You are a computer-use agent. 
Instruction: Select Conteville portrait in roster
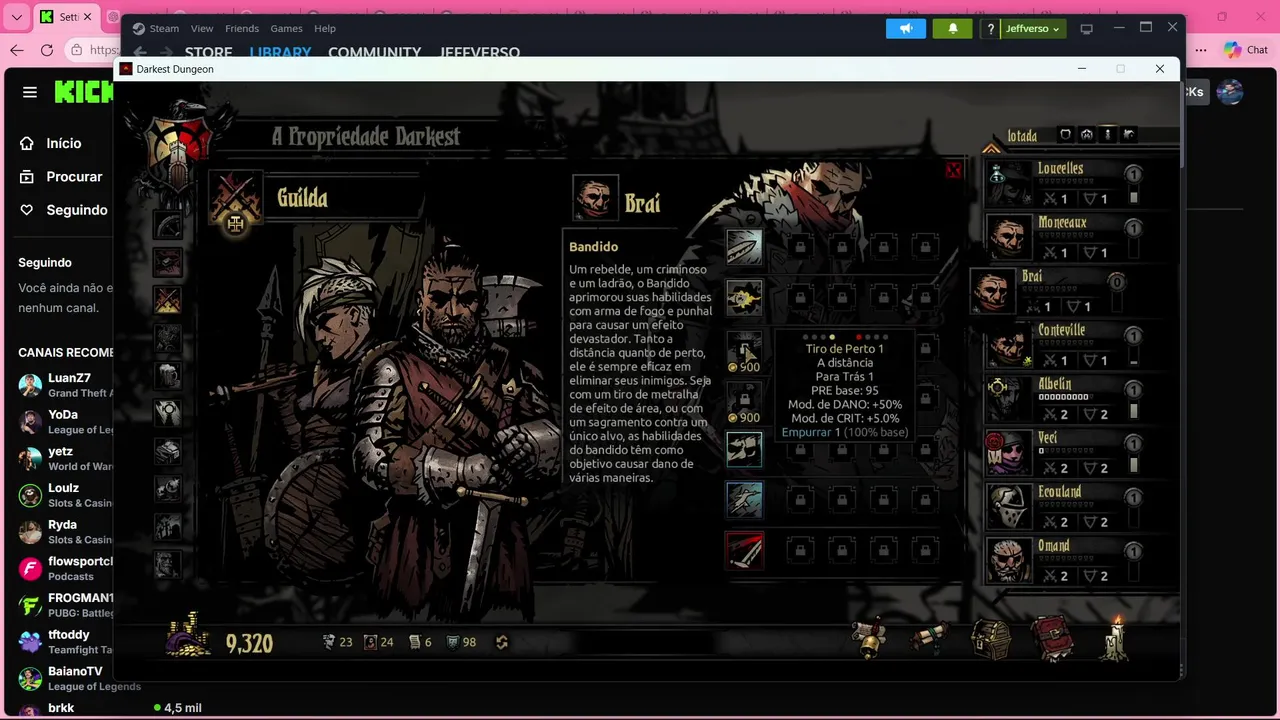(x=1010, y=346)
